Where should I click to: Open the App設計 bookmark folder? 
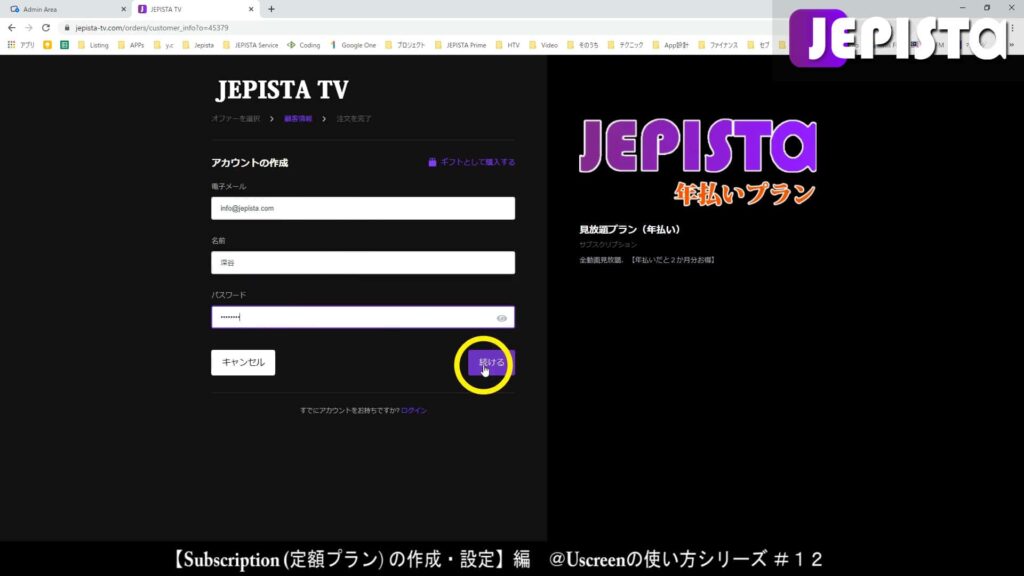tap(671, 45)
